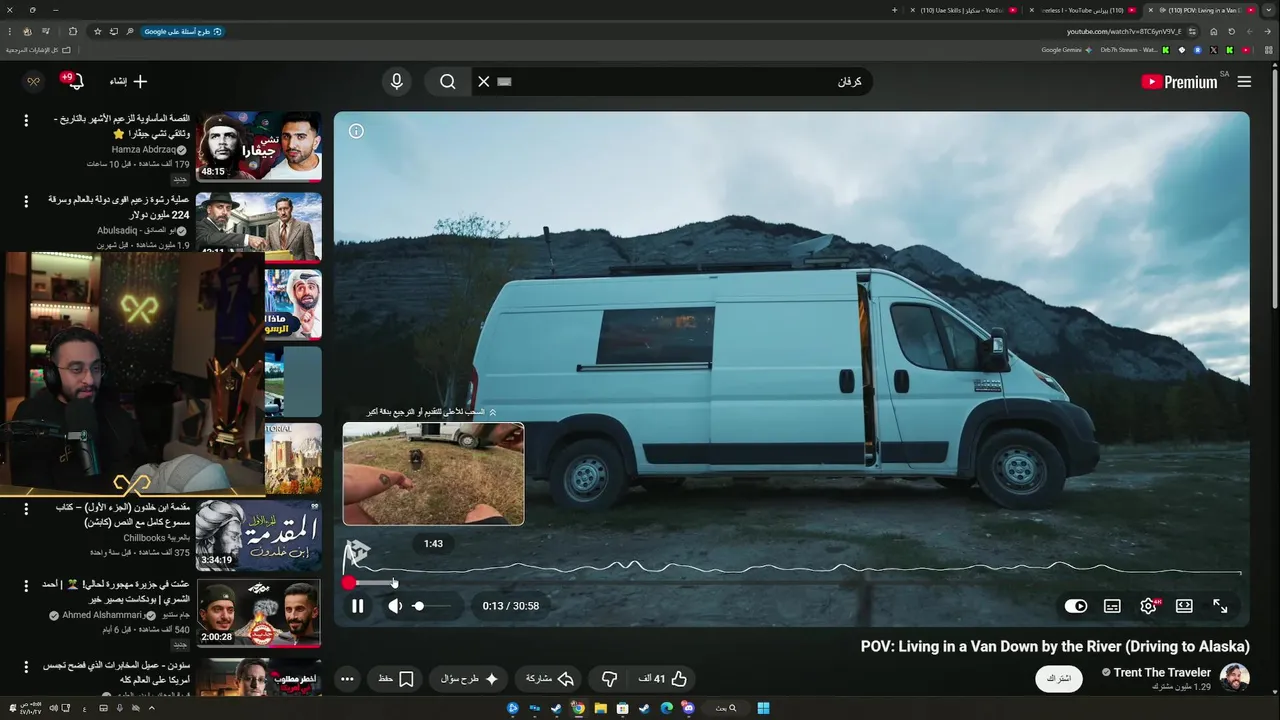The height and width of the screenshot is (720, 1280).
Task: Clear the search box with the X
Action: (484, 82)
